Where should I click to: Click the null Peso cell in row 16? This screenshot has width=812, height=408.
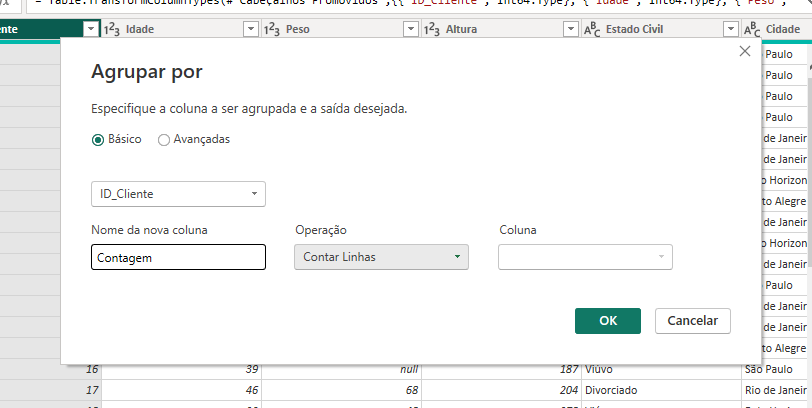tap(341, 370)
